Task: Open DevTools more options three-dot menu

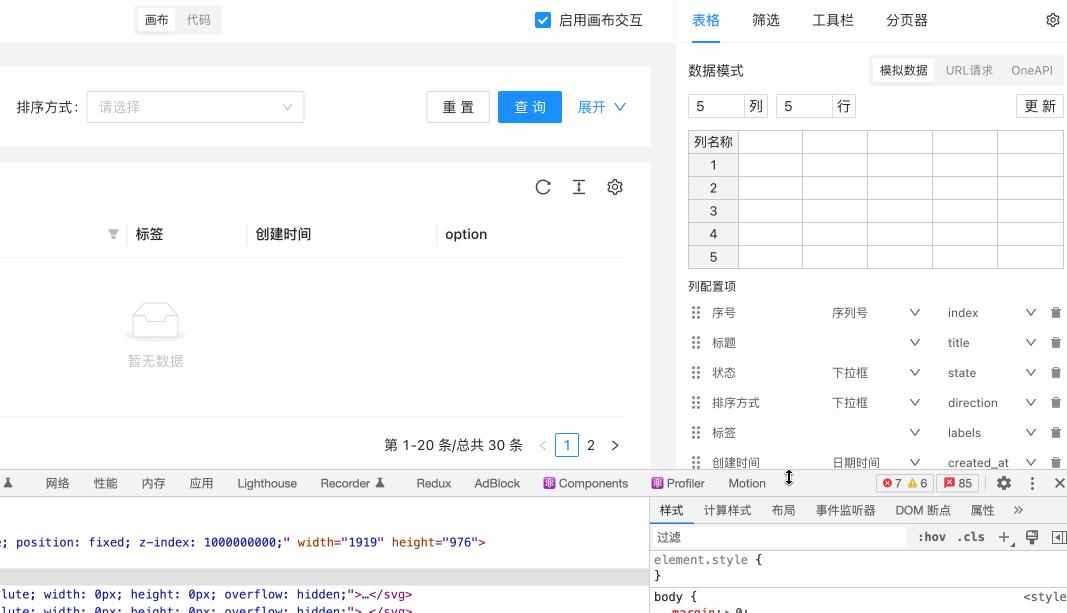Action: [1032, 483]
